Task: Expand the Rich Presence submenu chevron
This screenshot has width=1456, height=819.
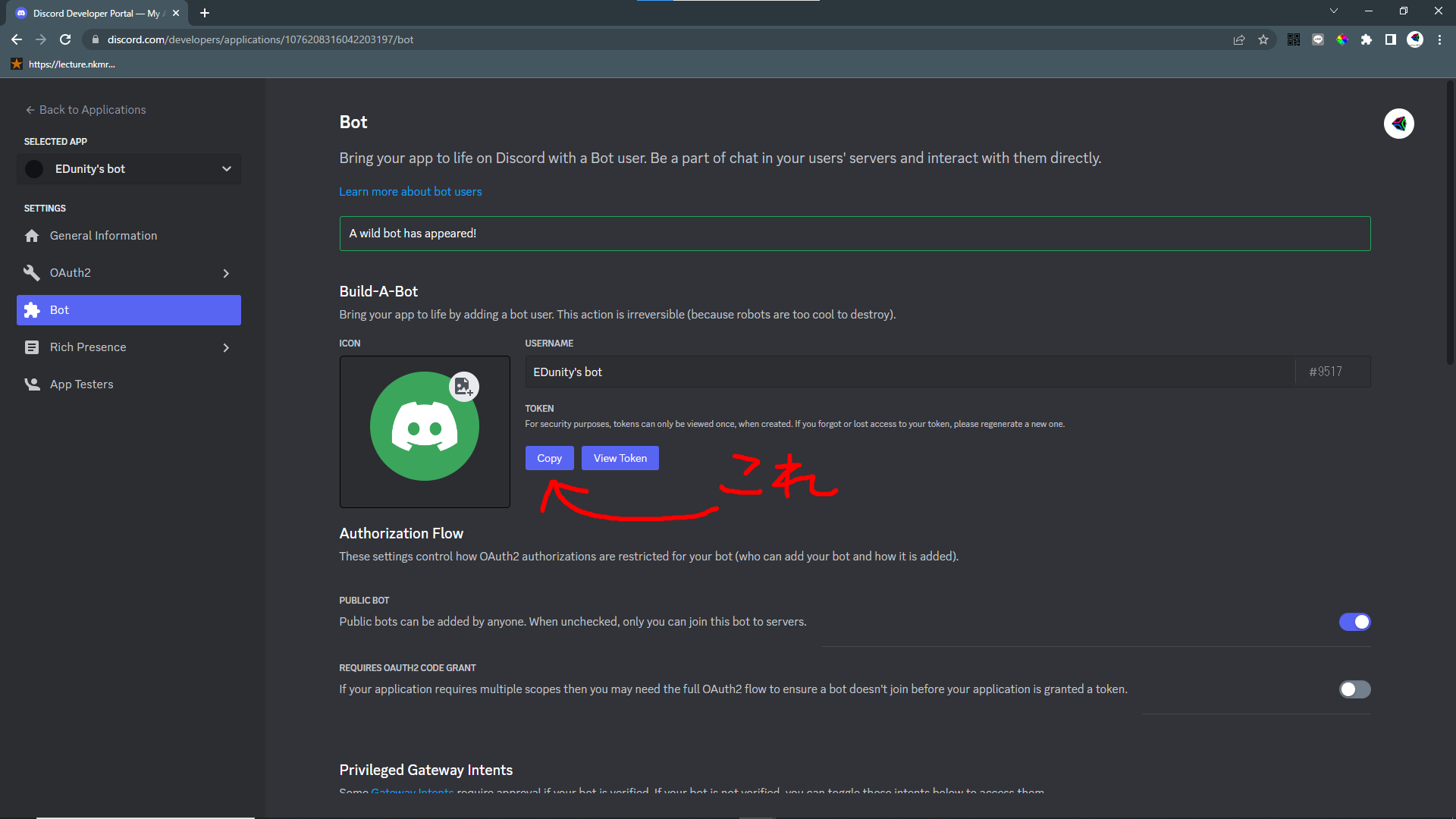Action: 226,347
